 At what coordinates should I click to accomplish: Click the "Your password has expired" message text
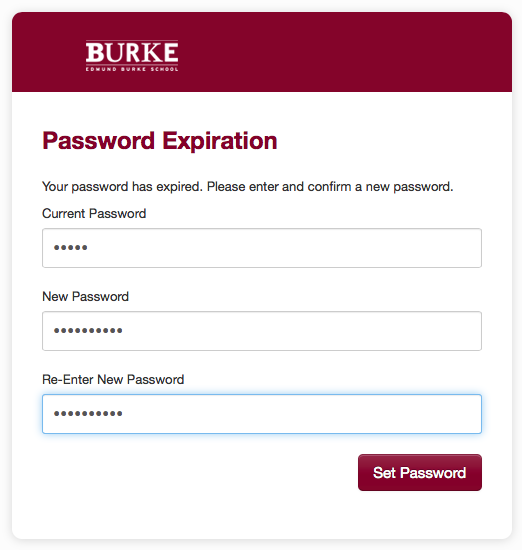point(248,187)
